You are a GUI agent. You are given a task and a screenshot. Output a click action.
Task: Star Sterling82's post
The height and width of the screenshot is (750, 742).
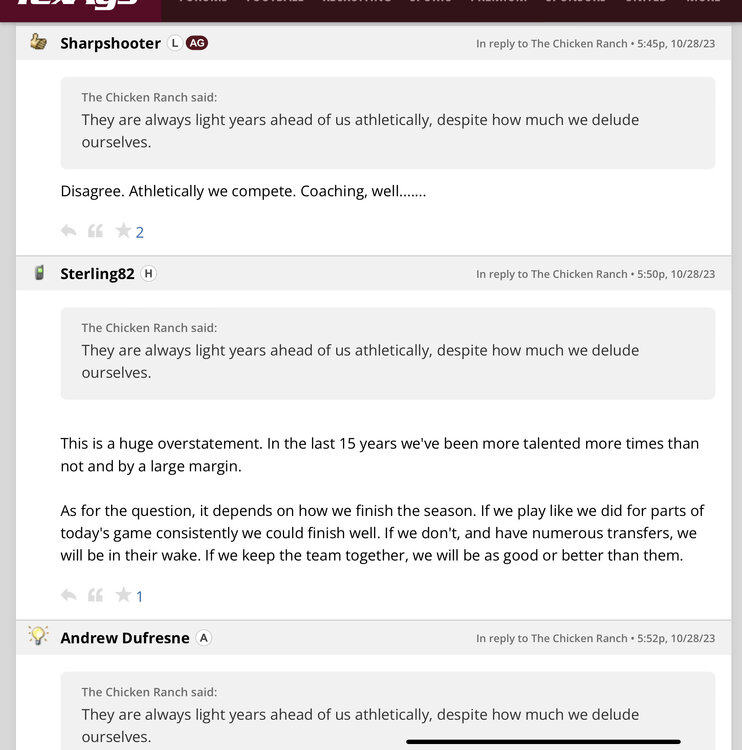pos(123,595)
